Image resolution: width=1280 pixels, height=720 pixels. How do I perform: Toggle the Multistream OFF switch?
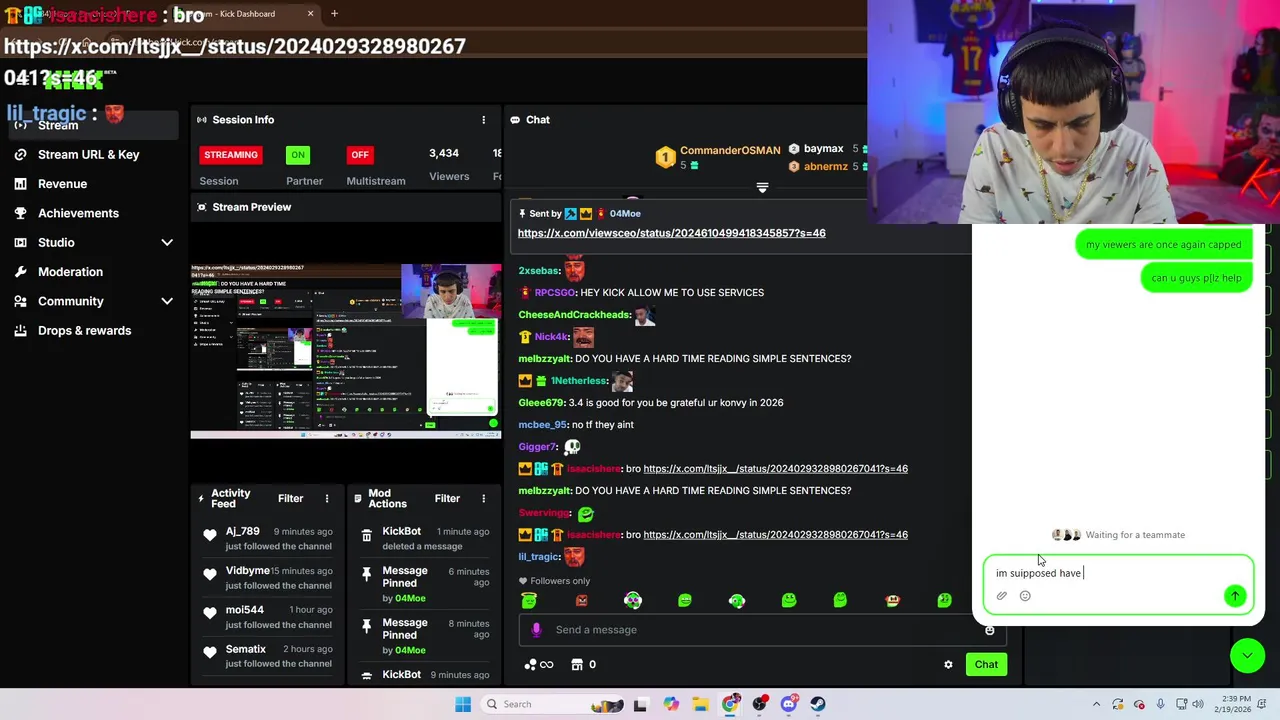coord(360,155)
